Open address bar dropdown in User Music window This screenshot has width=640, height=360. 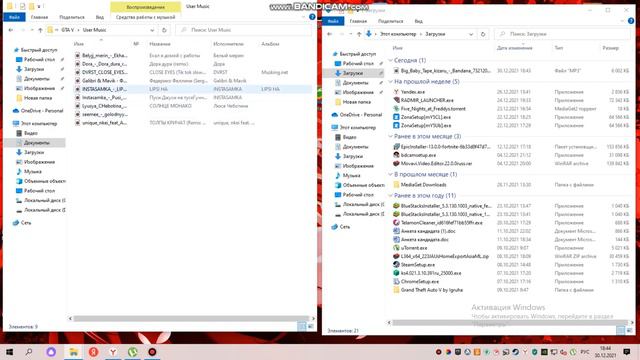click(152, 30)
